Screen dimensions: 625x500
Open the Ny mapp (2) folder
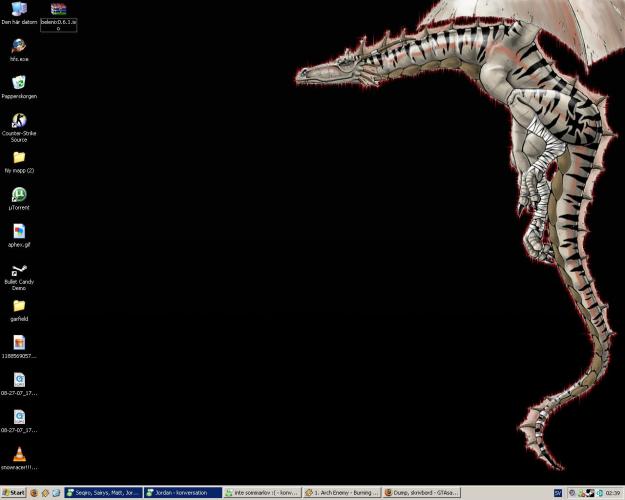tap(19, 157)
